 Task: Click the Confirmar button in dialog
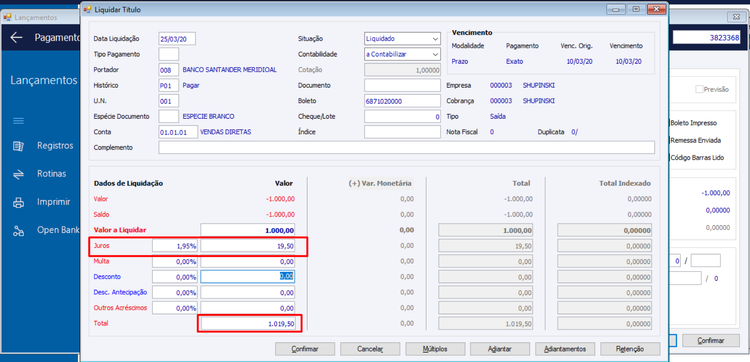(305, 349)
